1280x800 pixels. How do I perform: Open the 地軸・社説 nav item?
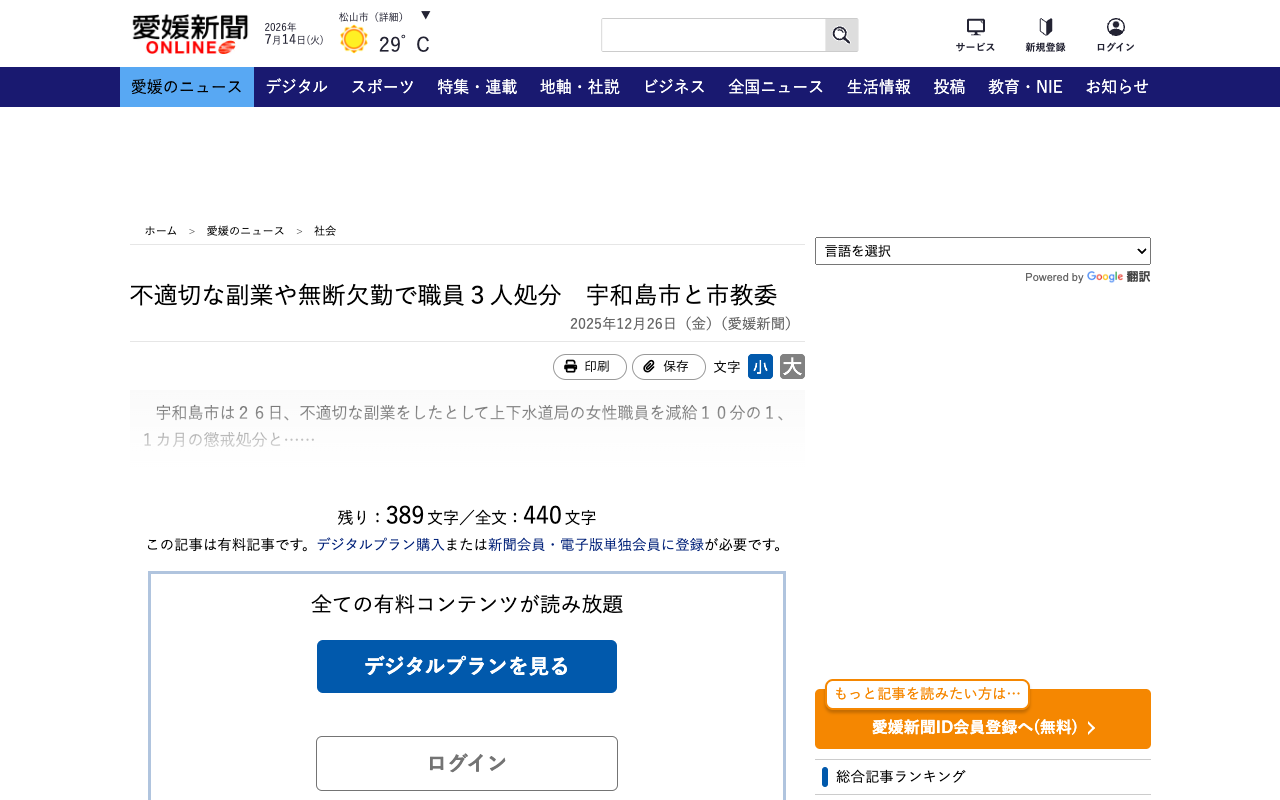coord(580,87)
